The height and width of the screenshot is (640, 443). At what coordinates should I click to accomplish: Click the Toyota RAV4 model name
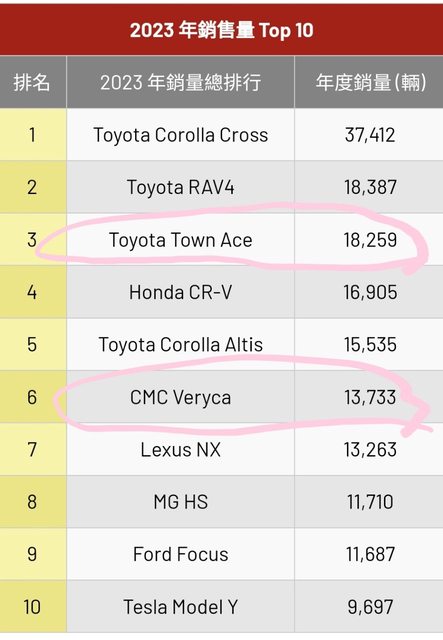pyautogui.click(x=180, y=187)
